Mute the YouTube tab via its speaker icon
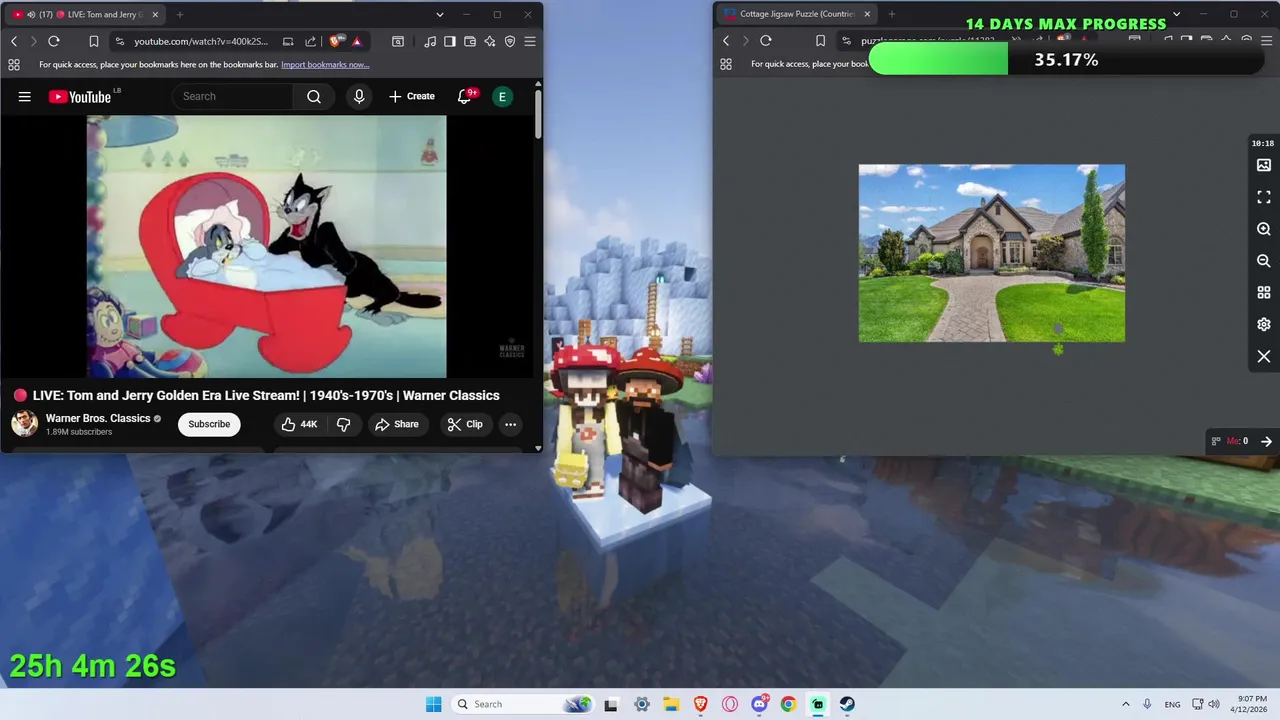The image size is (1280, 720). point(32,14)
